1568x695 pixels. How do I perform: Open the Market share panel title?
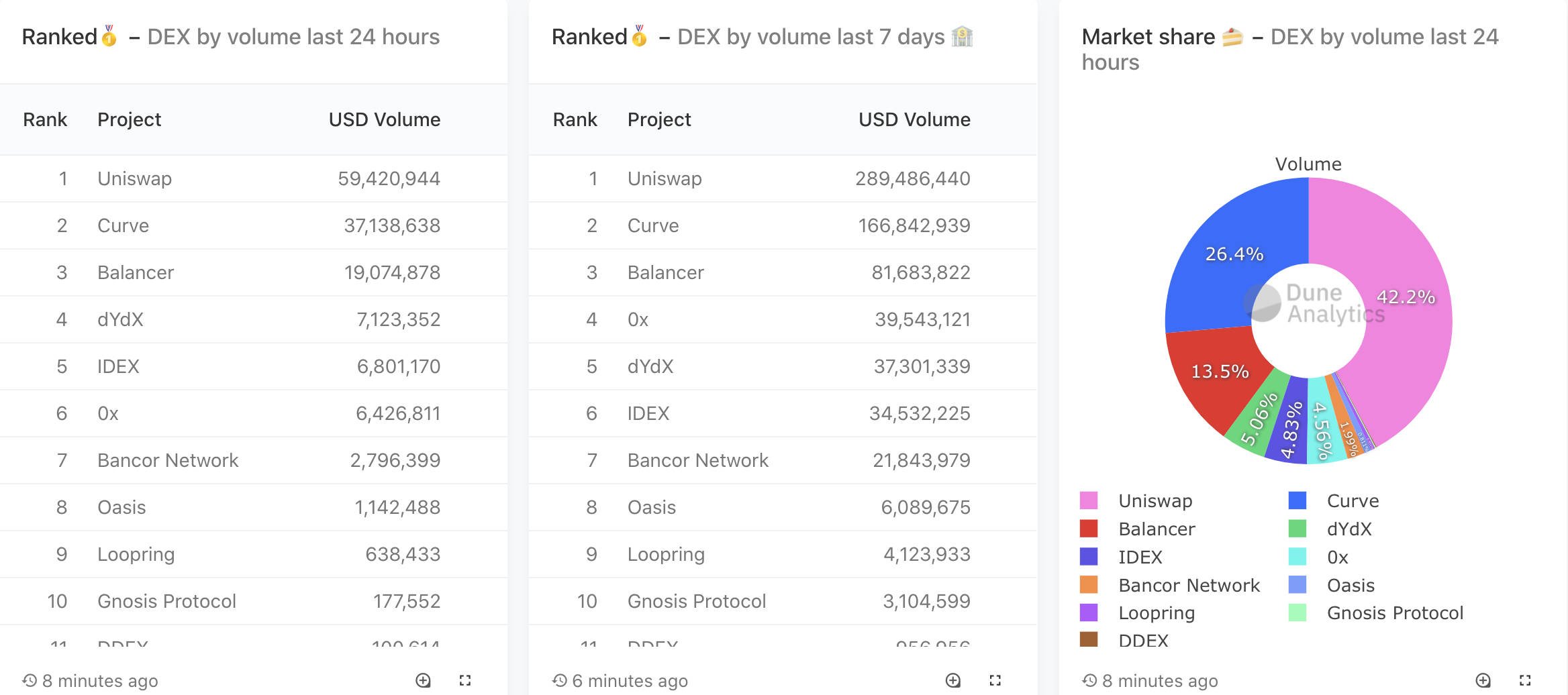[1289, 49]
